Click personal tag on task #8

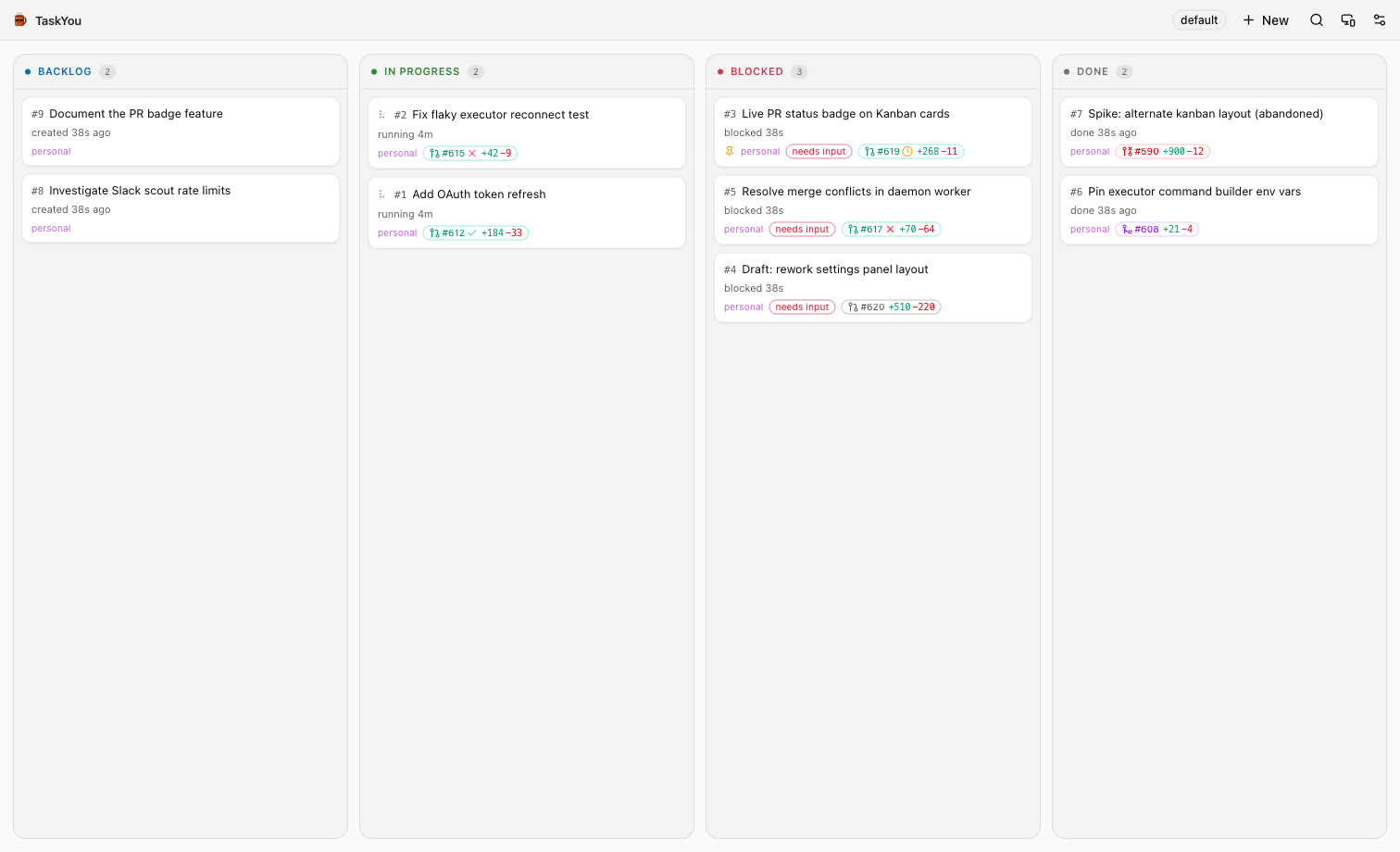(x=51, y=229)
